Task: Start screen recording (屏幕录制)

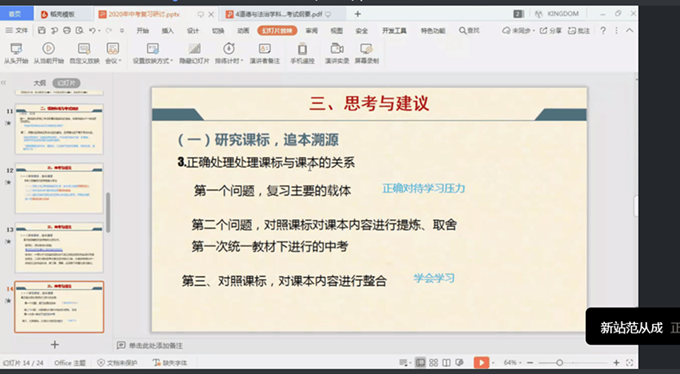Action: 366,53
